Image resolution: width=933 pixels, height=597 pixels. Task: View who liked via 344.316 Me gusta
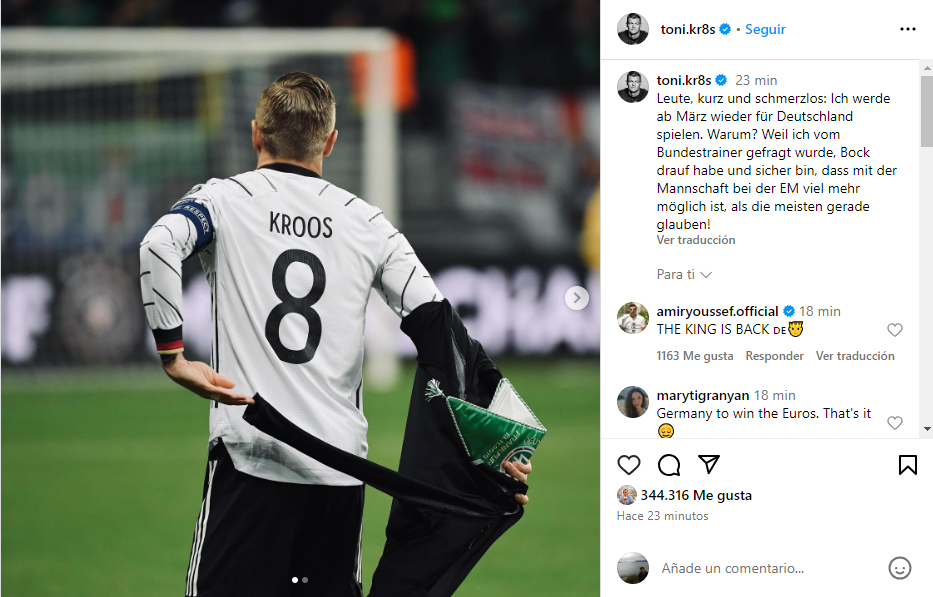point(696,495)
